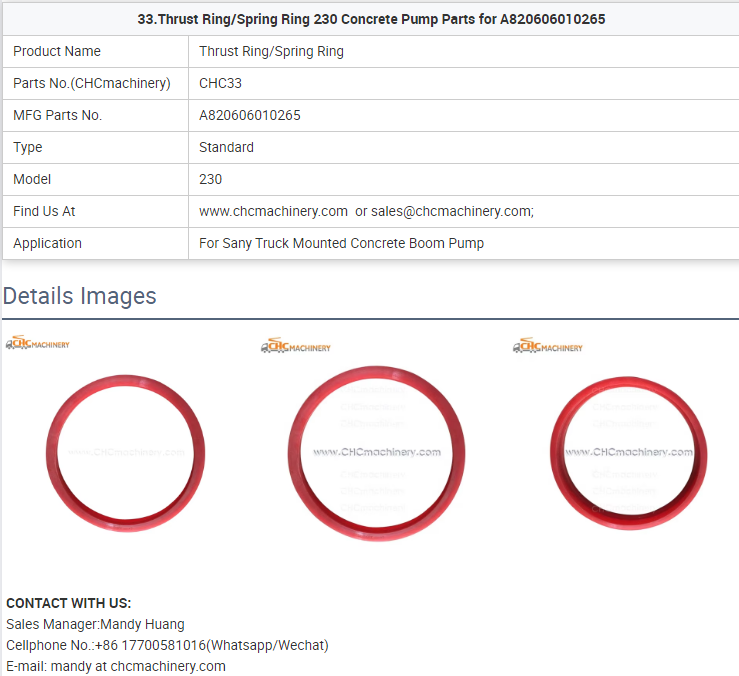Click the 'Standard' type value cell
Image resolution: width=739 pixels, height=676 pixels.
pos(226,147)
